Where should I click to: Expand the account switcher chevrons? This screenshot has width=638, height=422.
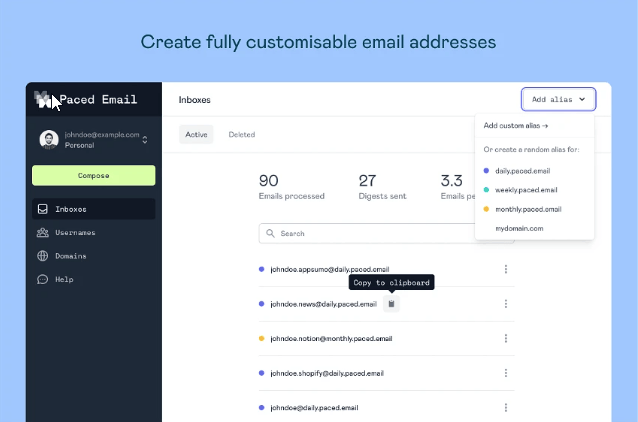(x=145, y=140)
